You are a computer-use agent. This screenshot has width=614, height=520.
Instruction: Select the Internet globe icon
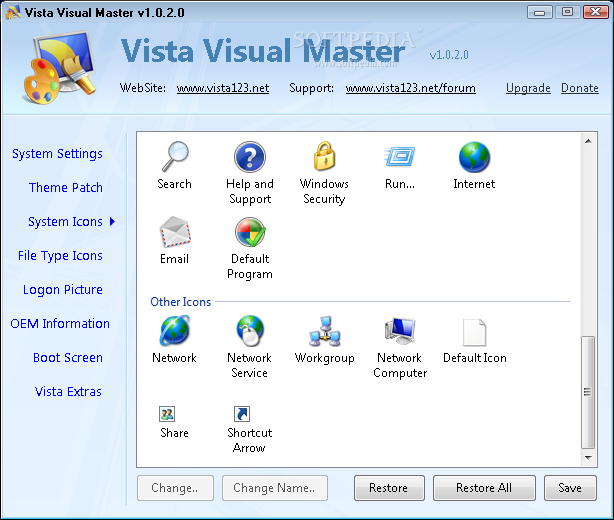(474, 157)
